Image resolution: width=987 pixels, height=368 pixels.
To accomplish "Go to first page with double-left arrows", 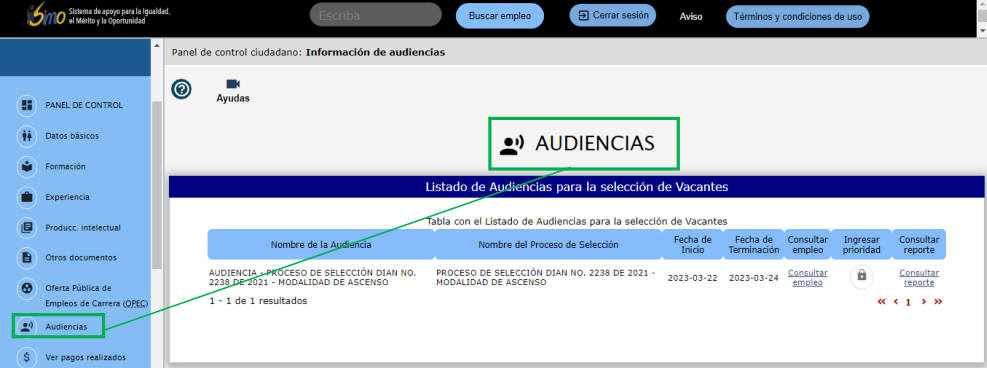I will 881,301.
